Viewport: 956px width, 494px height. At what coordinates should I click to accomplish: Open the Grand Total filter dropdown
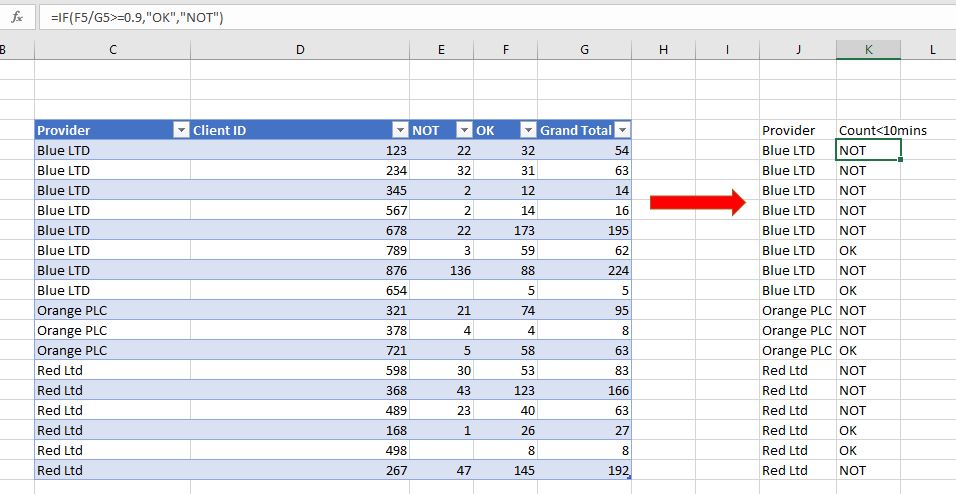point(622,130)
